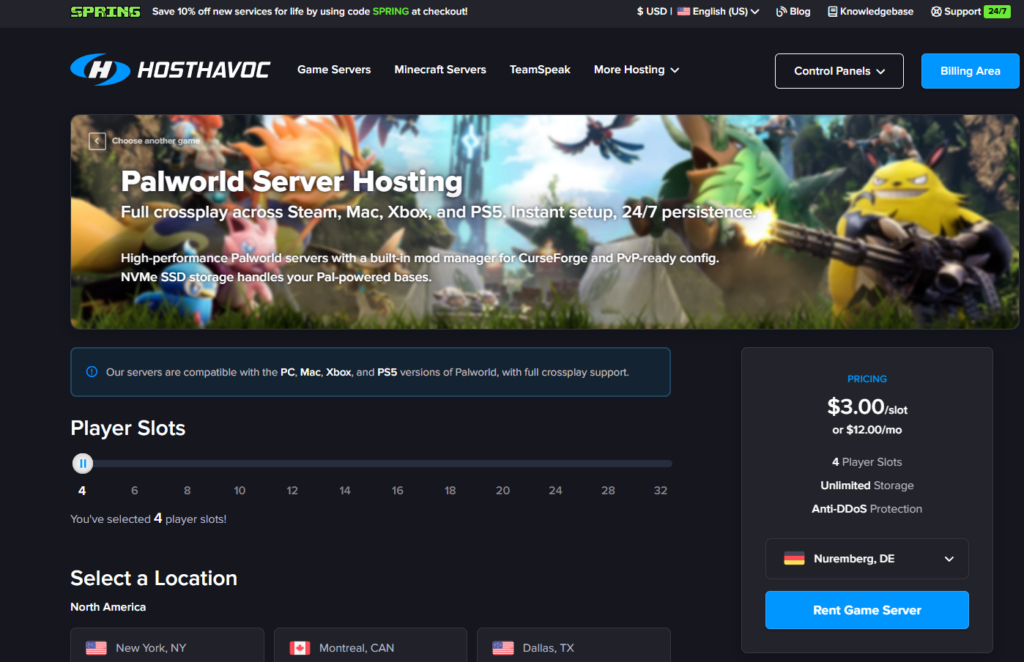1024x662 pixels.
Task: Click the Support lifebuoy icon
Action: (936, 11)
